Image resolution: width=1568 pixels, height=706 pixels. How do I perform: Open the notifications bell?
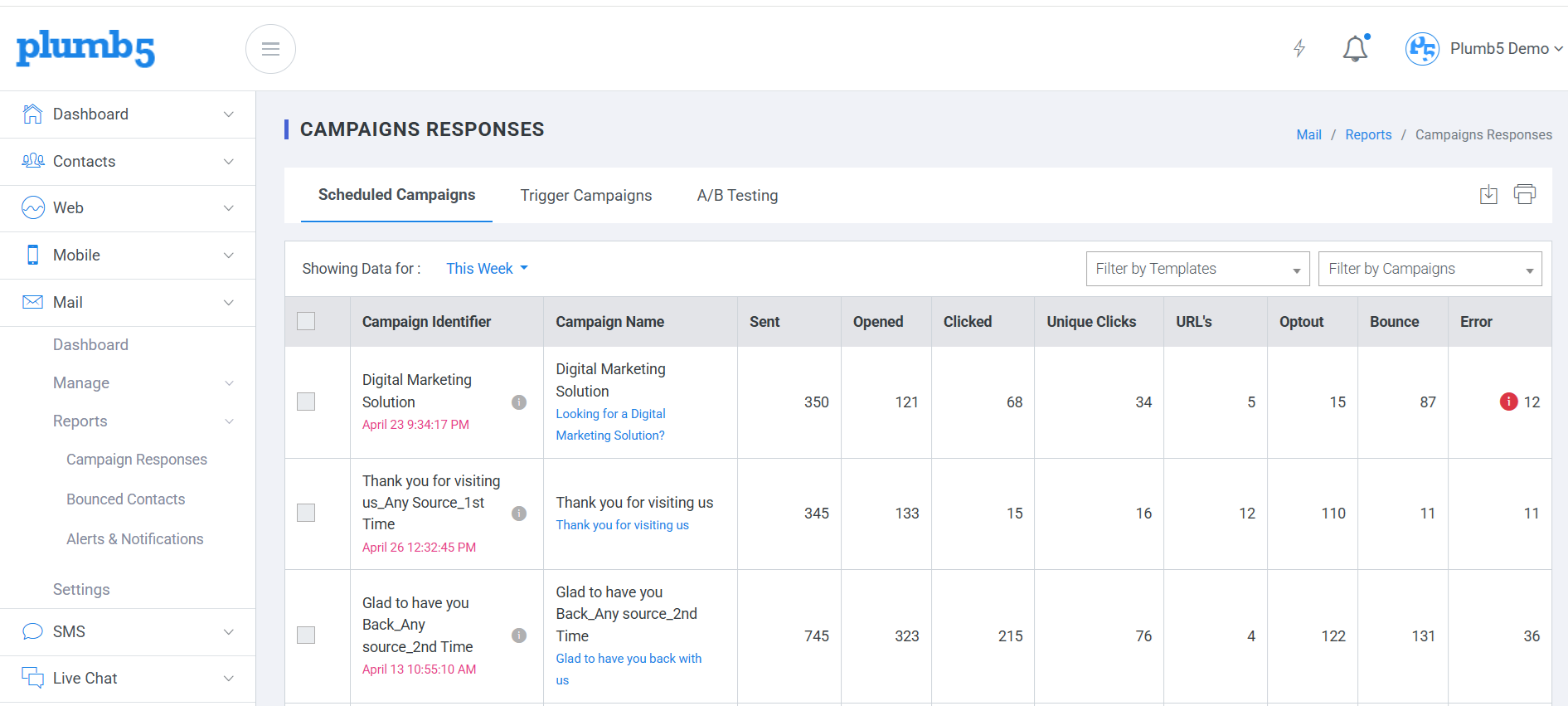(x=1356, y=48)
